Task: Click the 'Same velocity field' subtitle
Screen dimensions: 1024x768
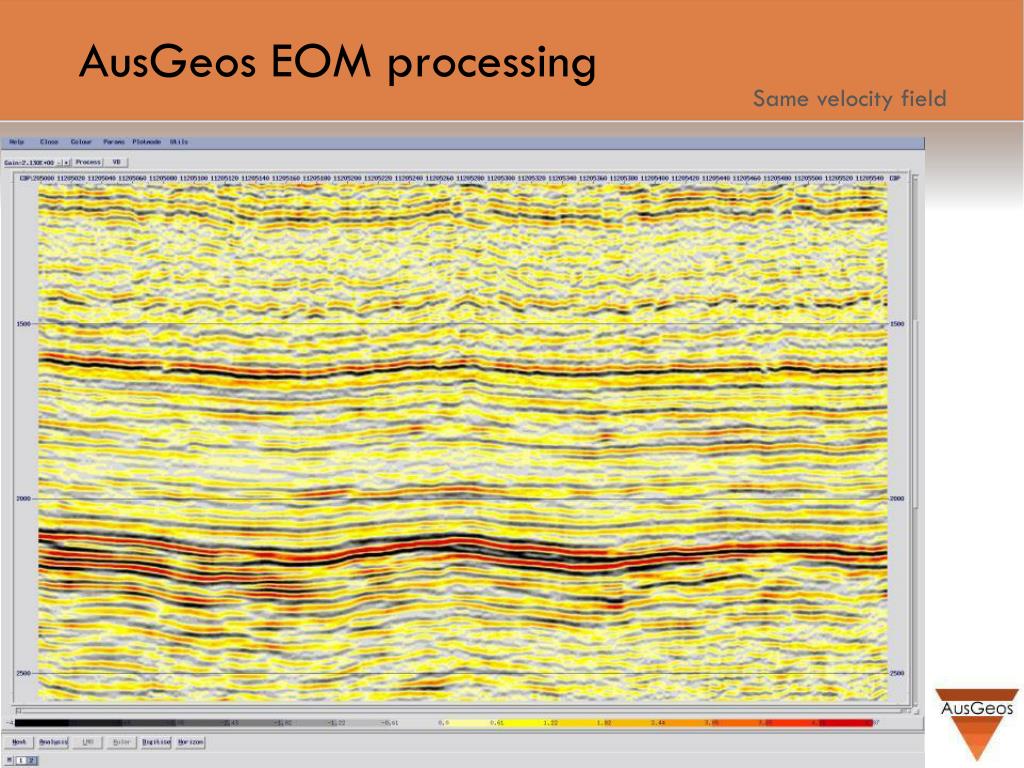Action: click(850, 99)
